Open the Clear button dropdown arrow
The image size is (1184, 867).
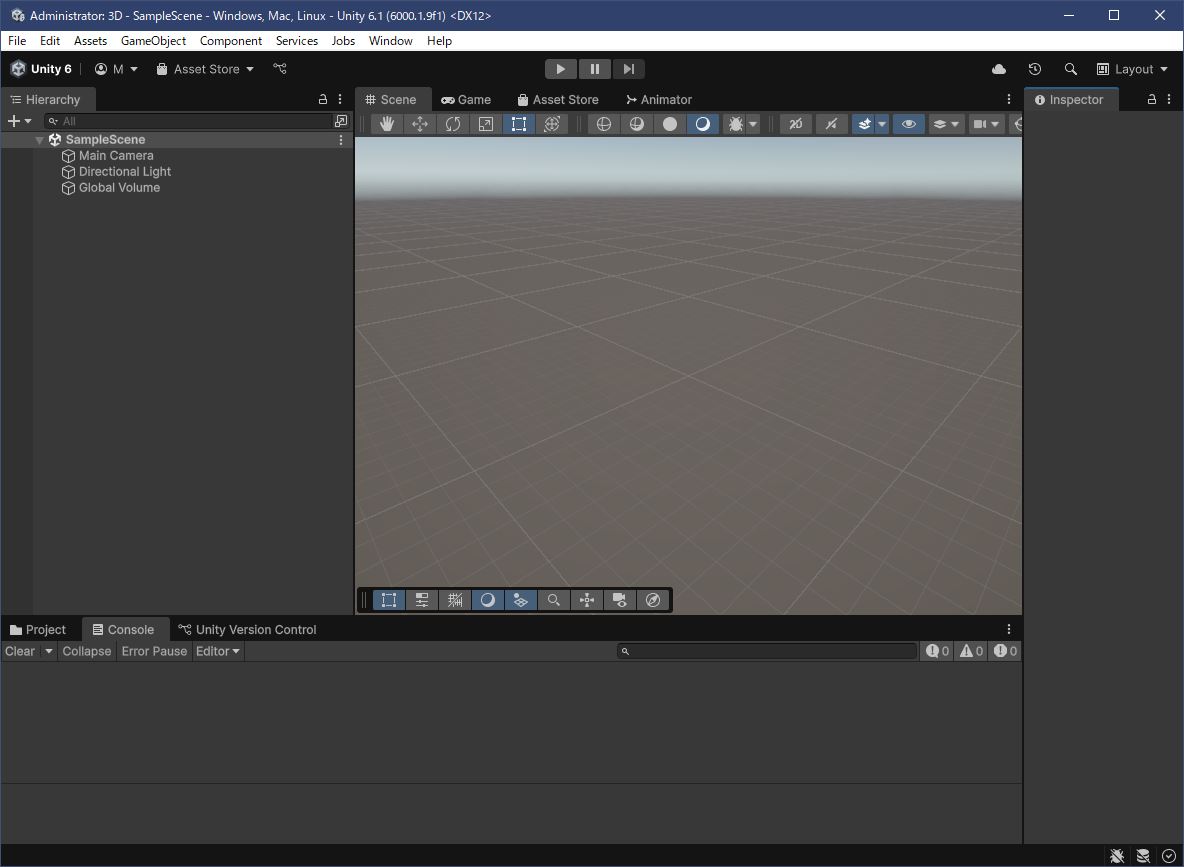(x=48, y=651)
